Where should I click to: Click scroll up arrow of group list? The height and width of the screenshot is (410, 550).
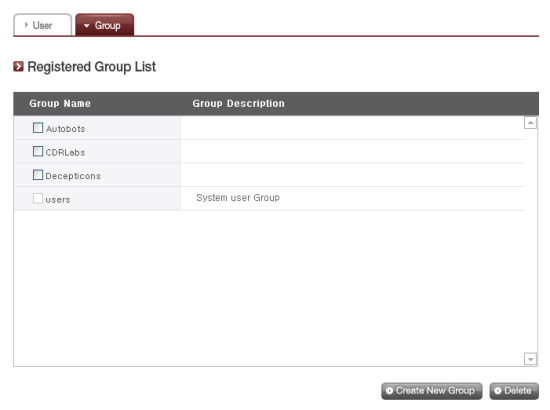point(530,123)
